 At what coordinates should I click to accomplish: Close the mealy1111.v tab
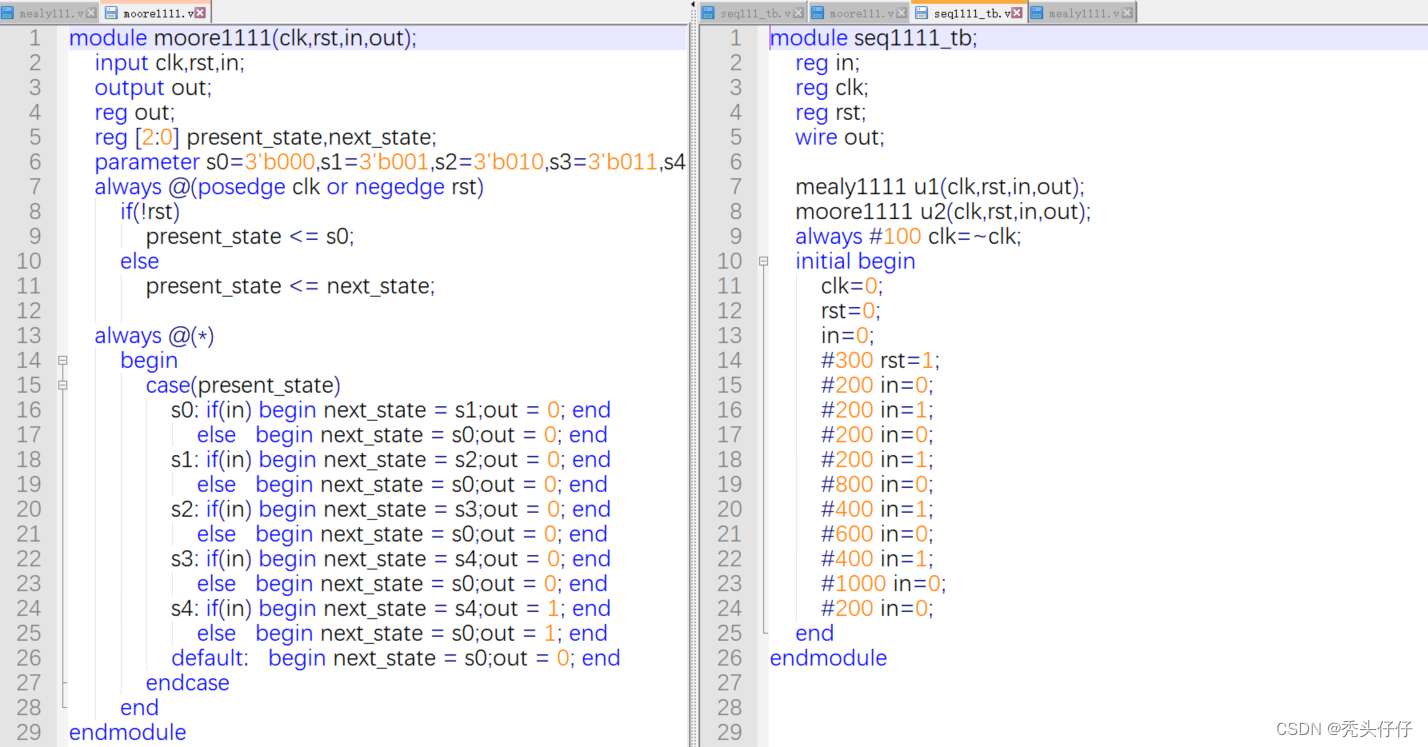pyautogui.click(x=1128, y=14)
